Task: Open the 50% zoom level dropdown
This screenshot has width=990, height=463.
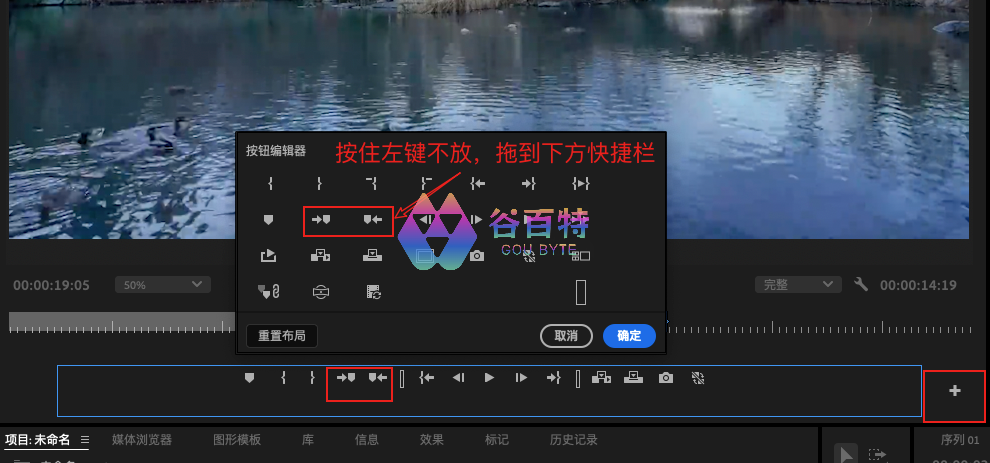Action: pos(162,285)
